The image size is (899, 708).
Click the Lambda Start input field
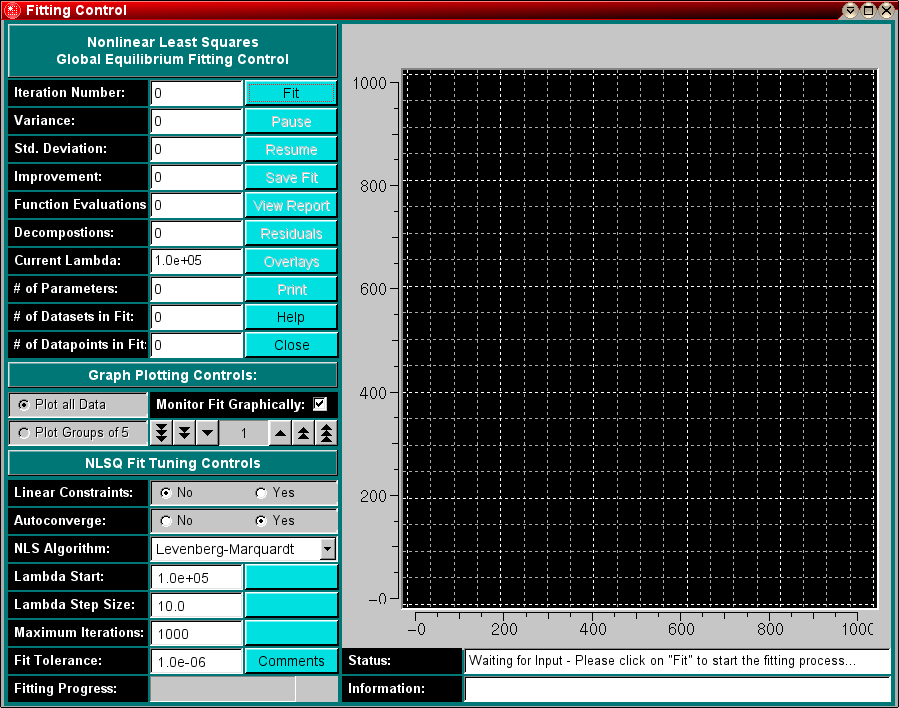pos(197,577)
